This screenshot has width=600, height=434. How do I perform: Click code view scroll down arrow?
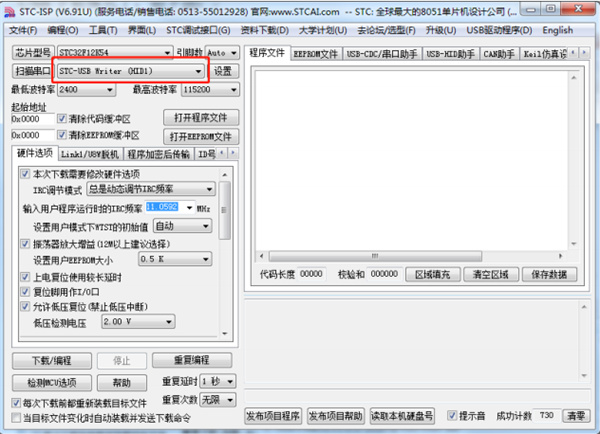click(x=574, y=243)
